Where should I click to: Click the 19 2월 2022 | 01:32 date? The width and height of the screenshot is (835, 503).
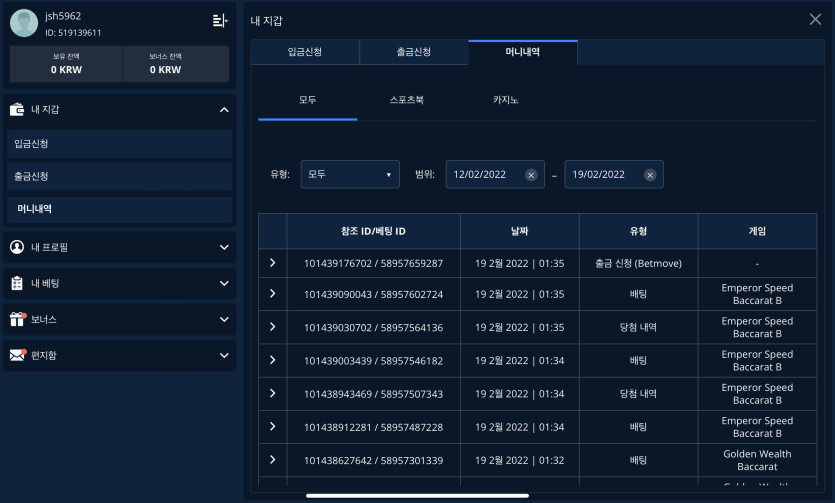click(520, 461)
